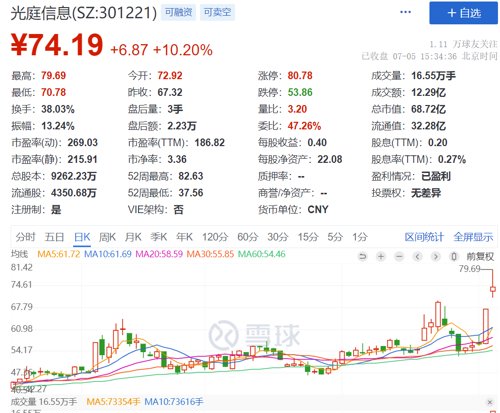
Task: Click the 委比 value 47.26%
Action: tap(304, 126)
